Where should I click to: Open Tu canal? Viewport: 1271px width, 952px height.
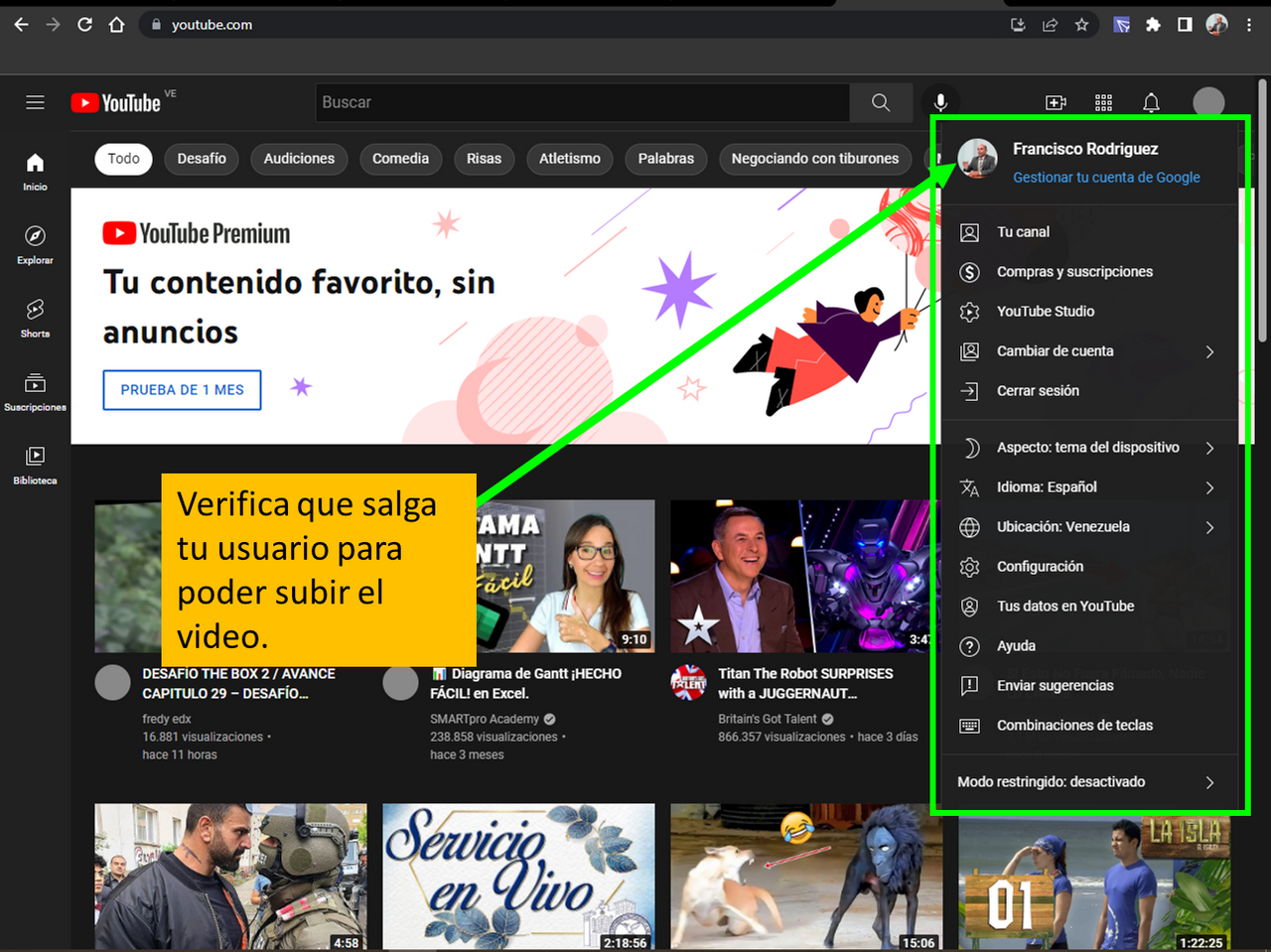(x=1088, y=231)
